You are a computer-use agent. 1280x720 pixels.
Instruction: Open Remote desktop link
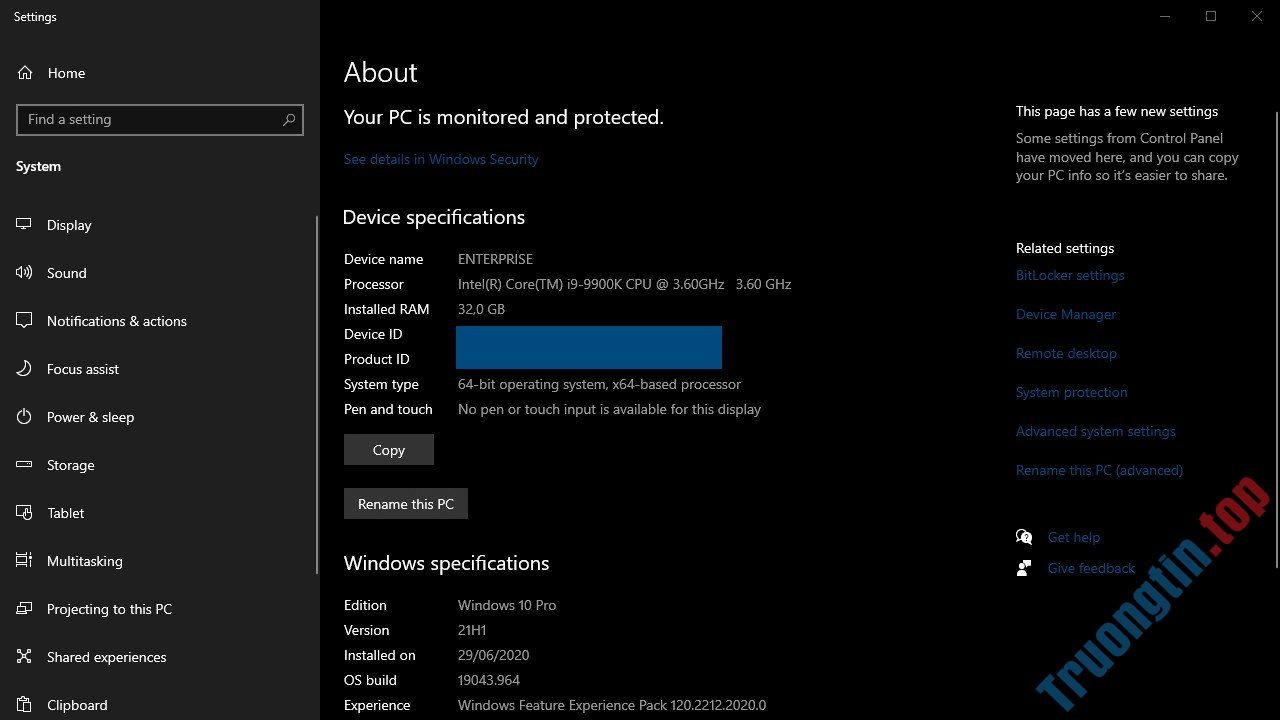click(x=1066, y=353)
